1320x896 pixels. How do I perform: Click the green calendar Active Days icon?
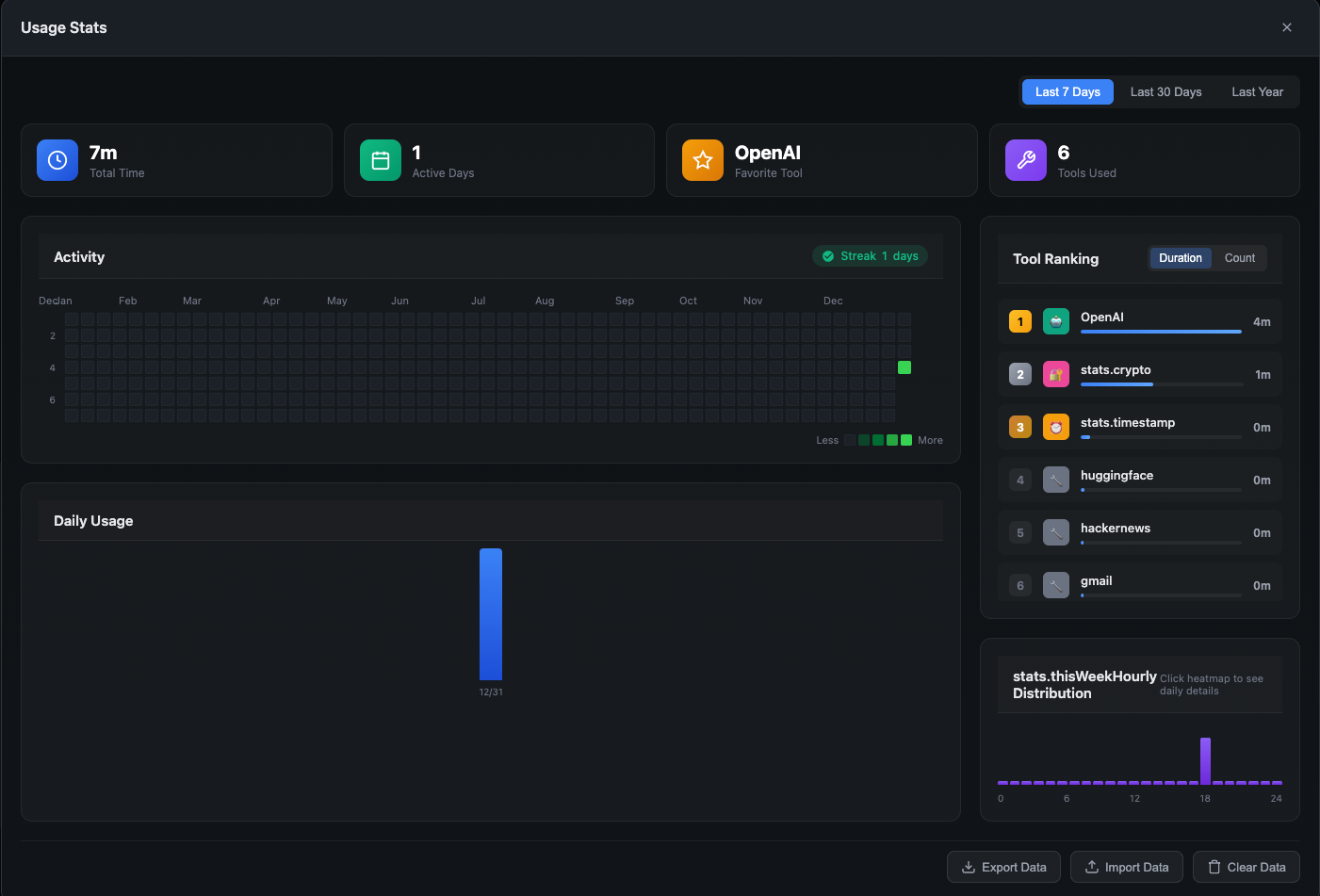[380, 160]
